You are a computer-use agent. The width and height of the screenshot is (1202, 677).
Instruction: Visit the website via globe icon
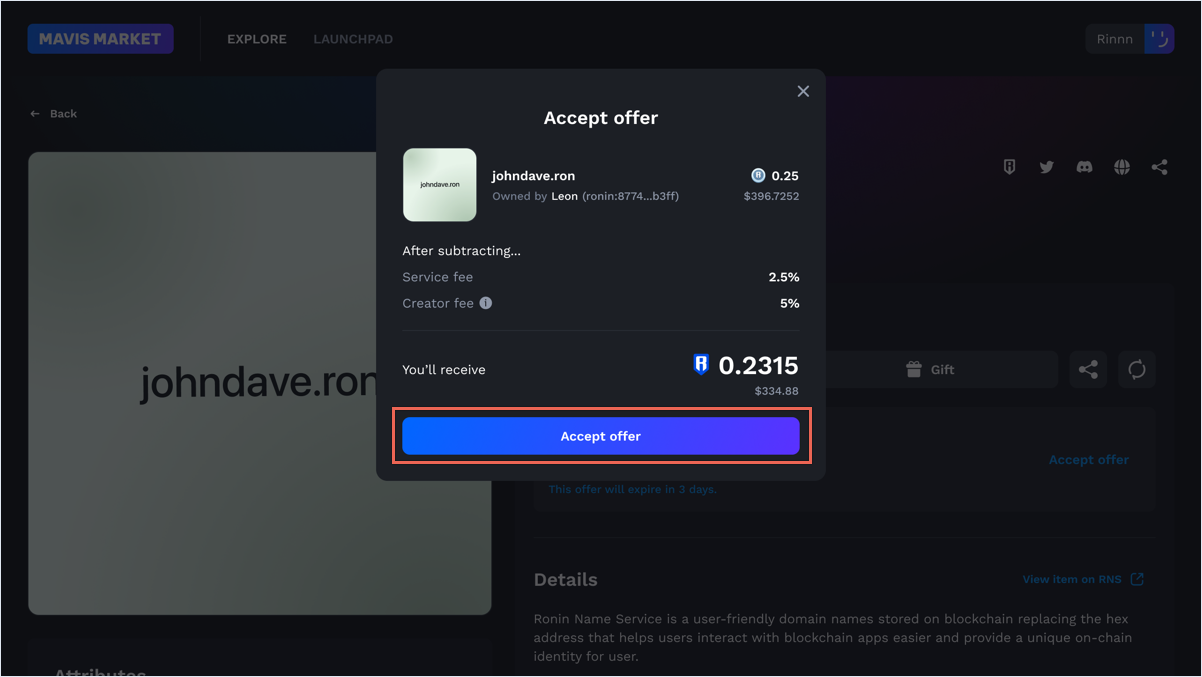[1122, 167]
